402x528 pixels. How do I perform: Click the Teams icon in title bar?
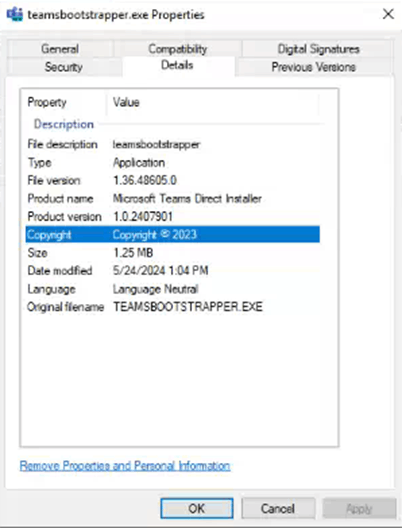[14, 14]
